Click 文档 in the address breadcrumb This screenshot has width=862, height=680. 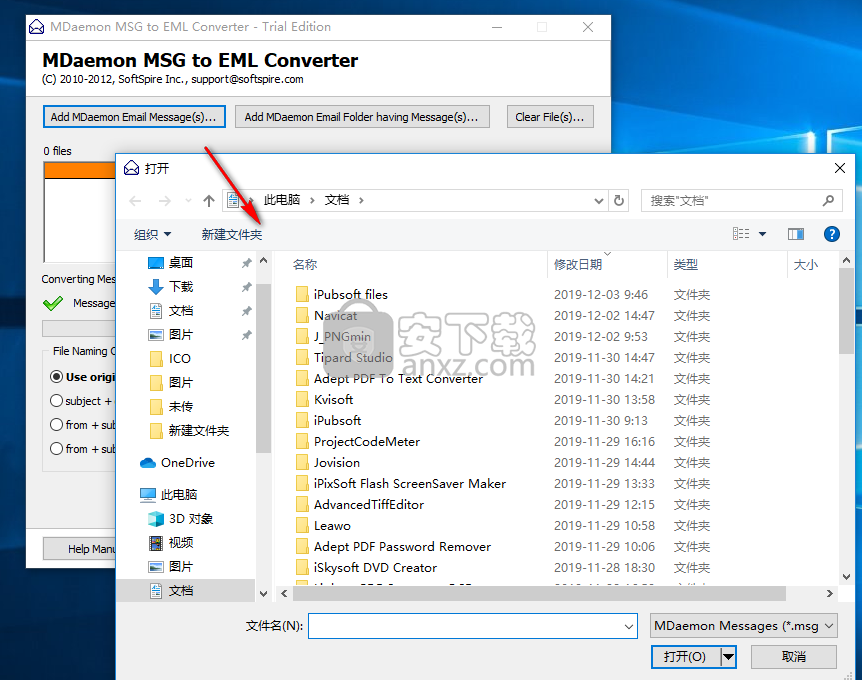coord(336,200)
